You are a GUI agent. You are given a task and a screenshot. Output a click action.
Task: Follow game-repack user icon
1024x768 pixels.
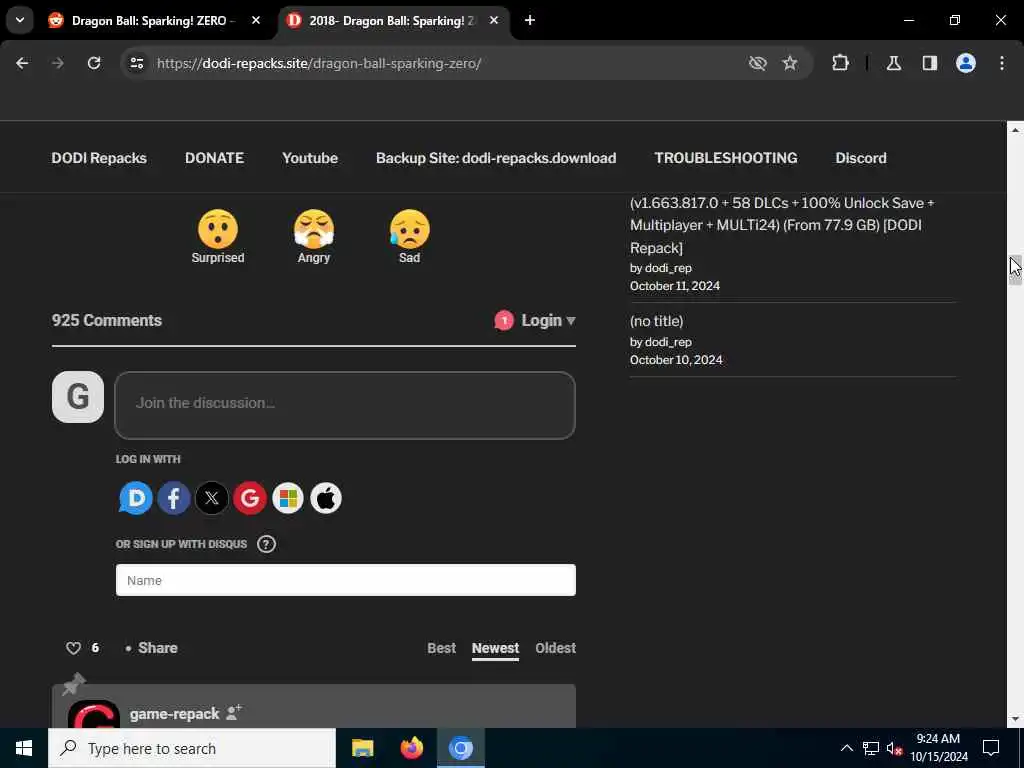(x=234, y=712)
